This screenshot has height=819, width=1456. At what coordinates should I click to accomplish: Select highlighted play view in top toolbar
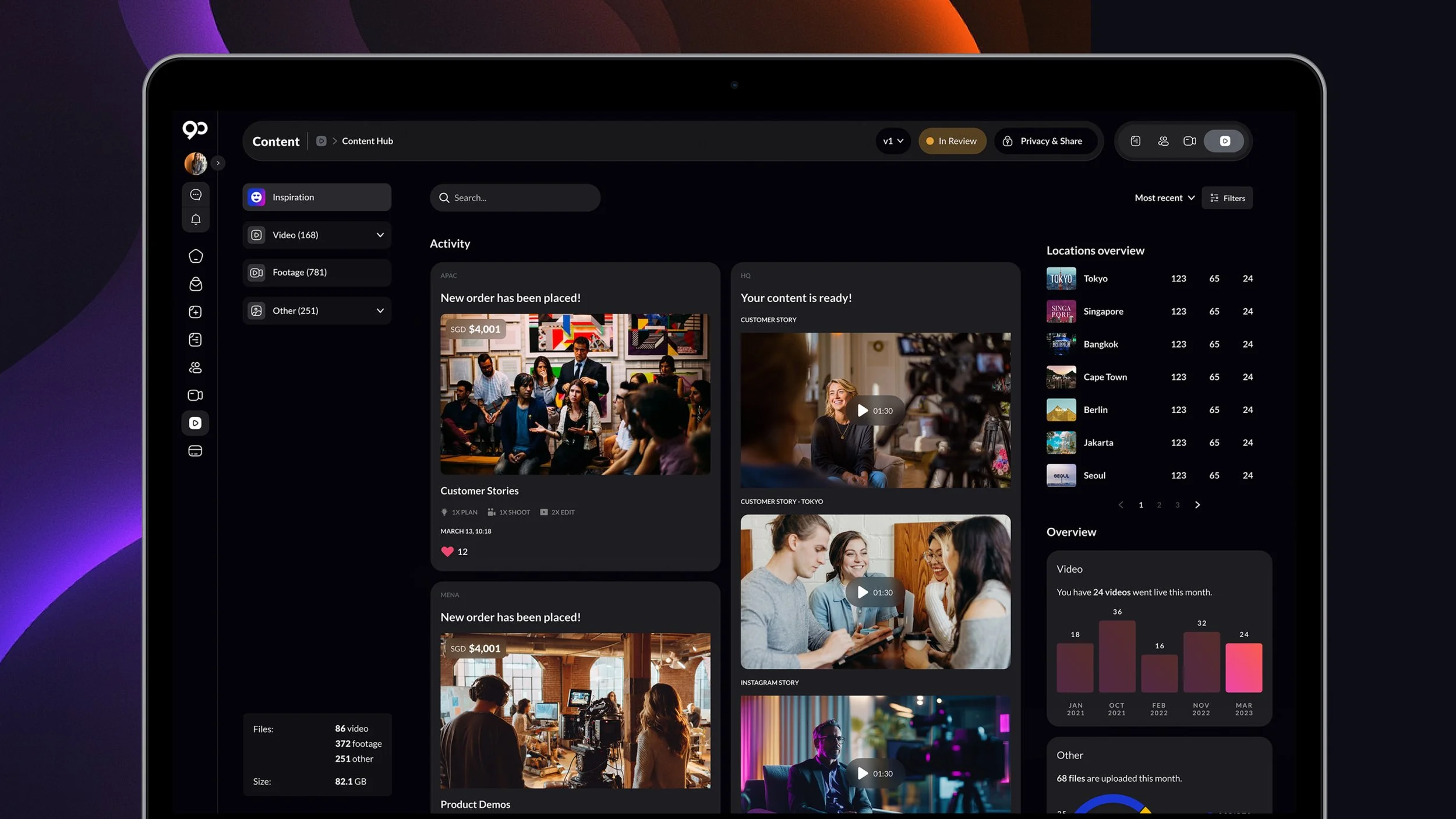pos(1224,141)
